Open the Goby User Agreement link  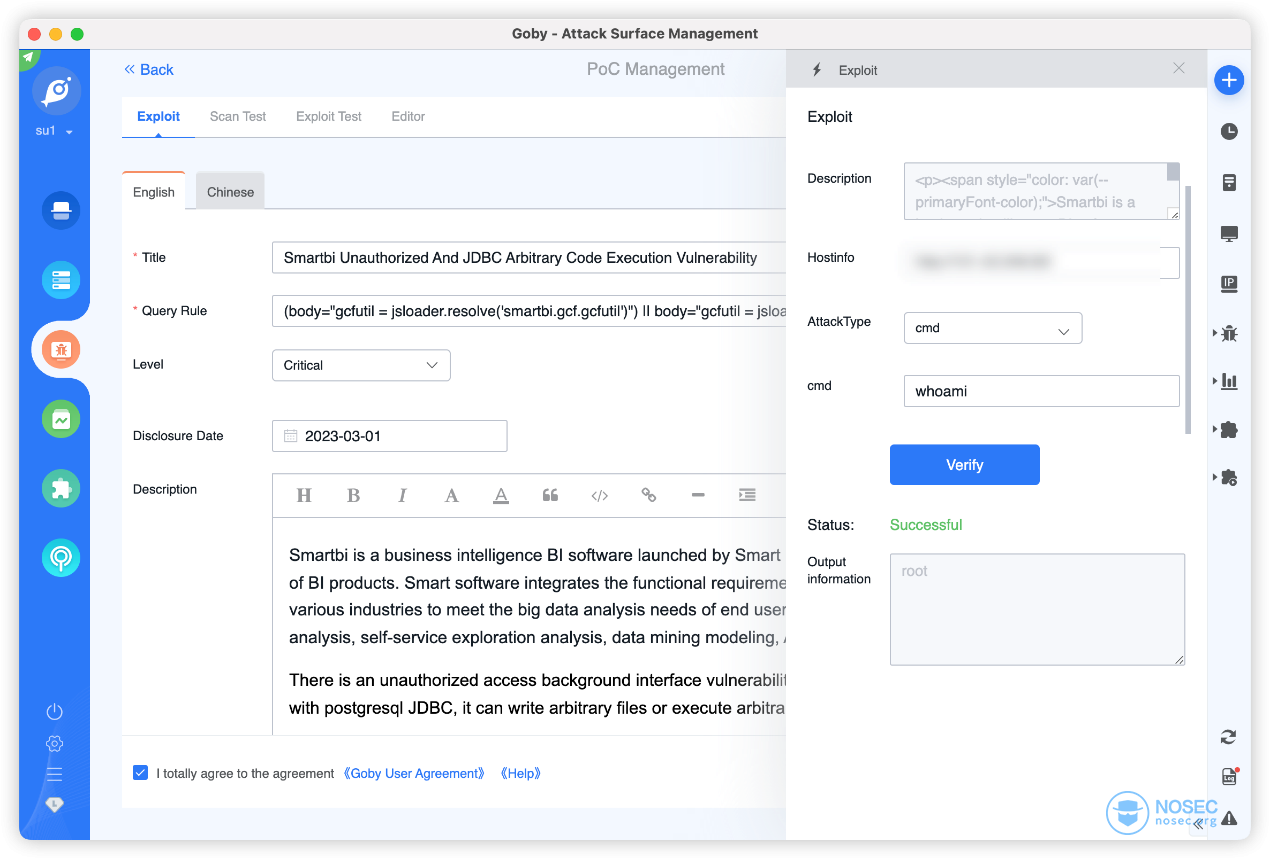coord(414,773)
